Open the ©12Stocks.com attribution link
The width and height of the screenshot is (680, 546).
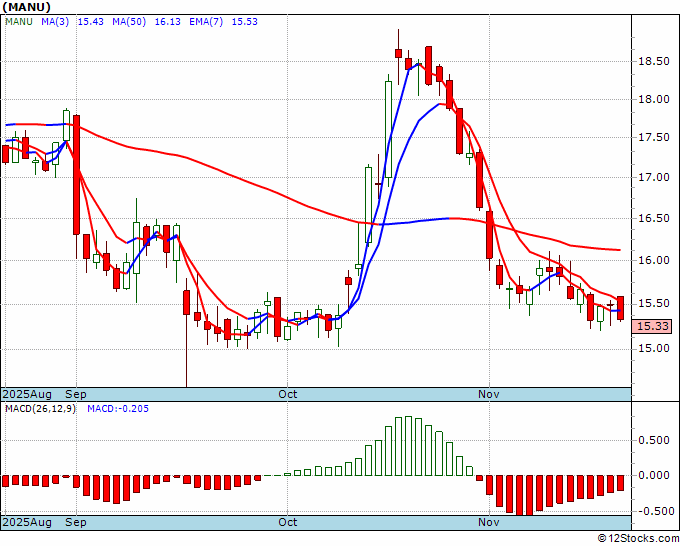[x=638, y=538]
